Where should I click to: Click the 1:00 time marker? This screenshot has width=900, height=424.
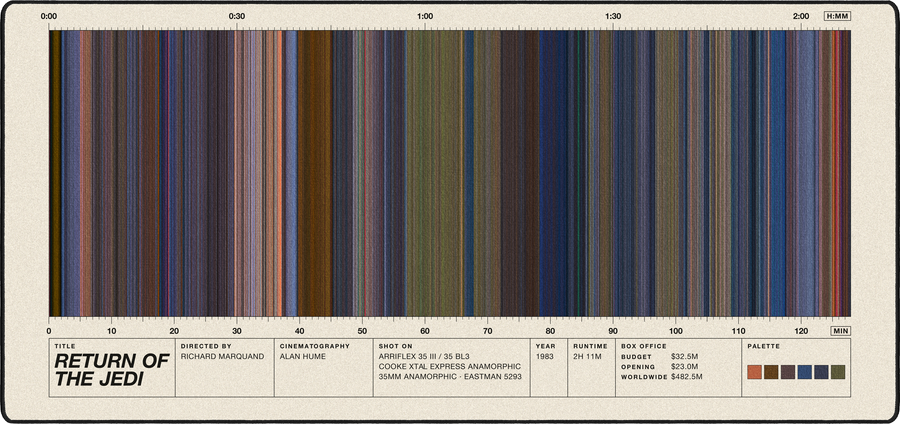[x=425, y=16]
